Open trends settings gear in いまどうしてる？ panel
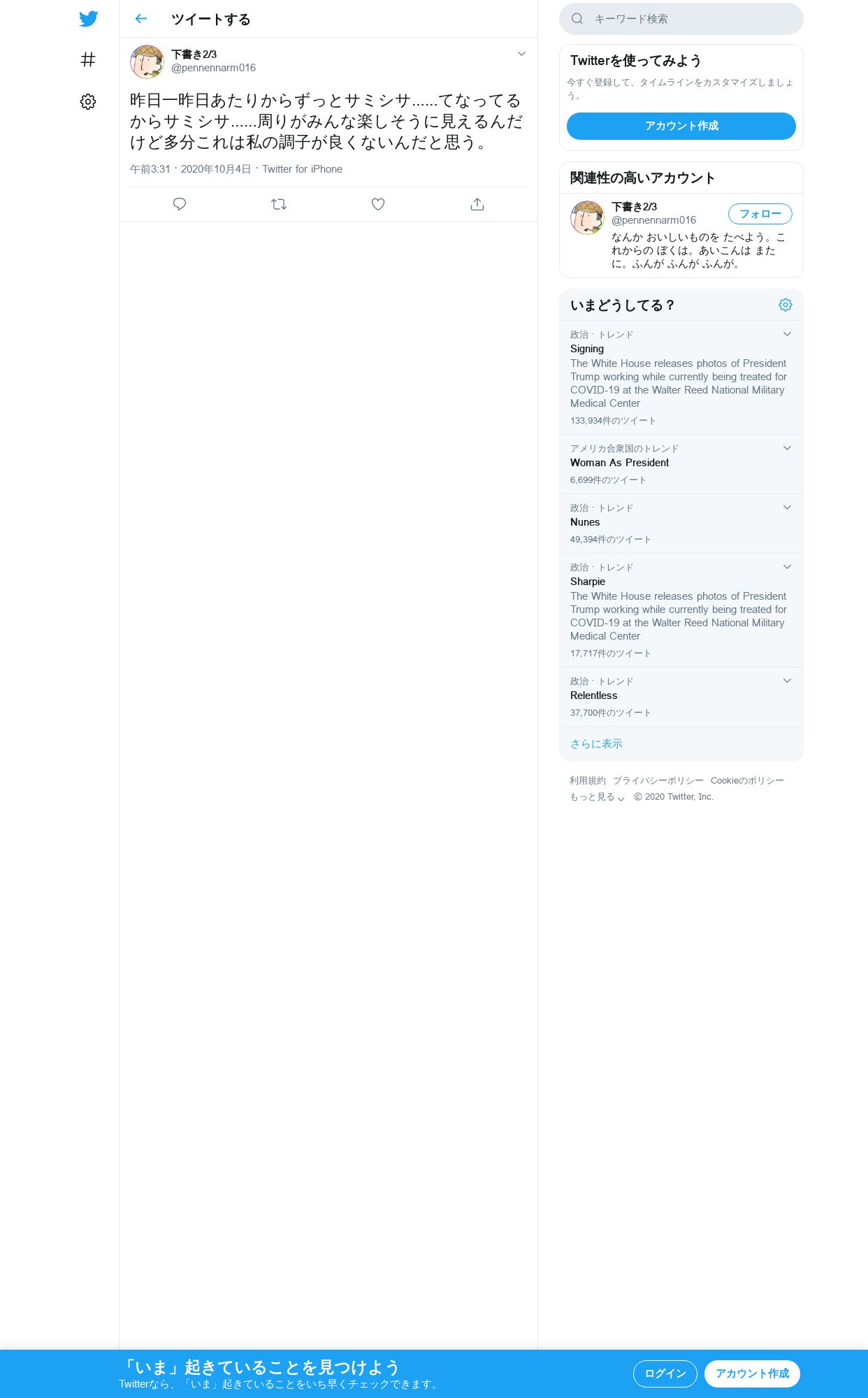Screen dimensions: 868x1398 pyautogui.click(x=786, y=305)
